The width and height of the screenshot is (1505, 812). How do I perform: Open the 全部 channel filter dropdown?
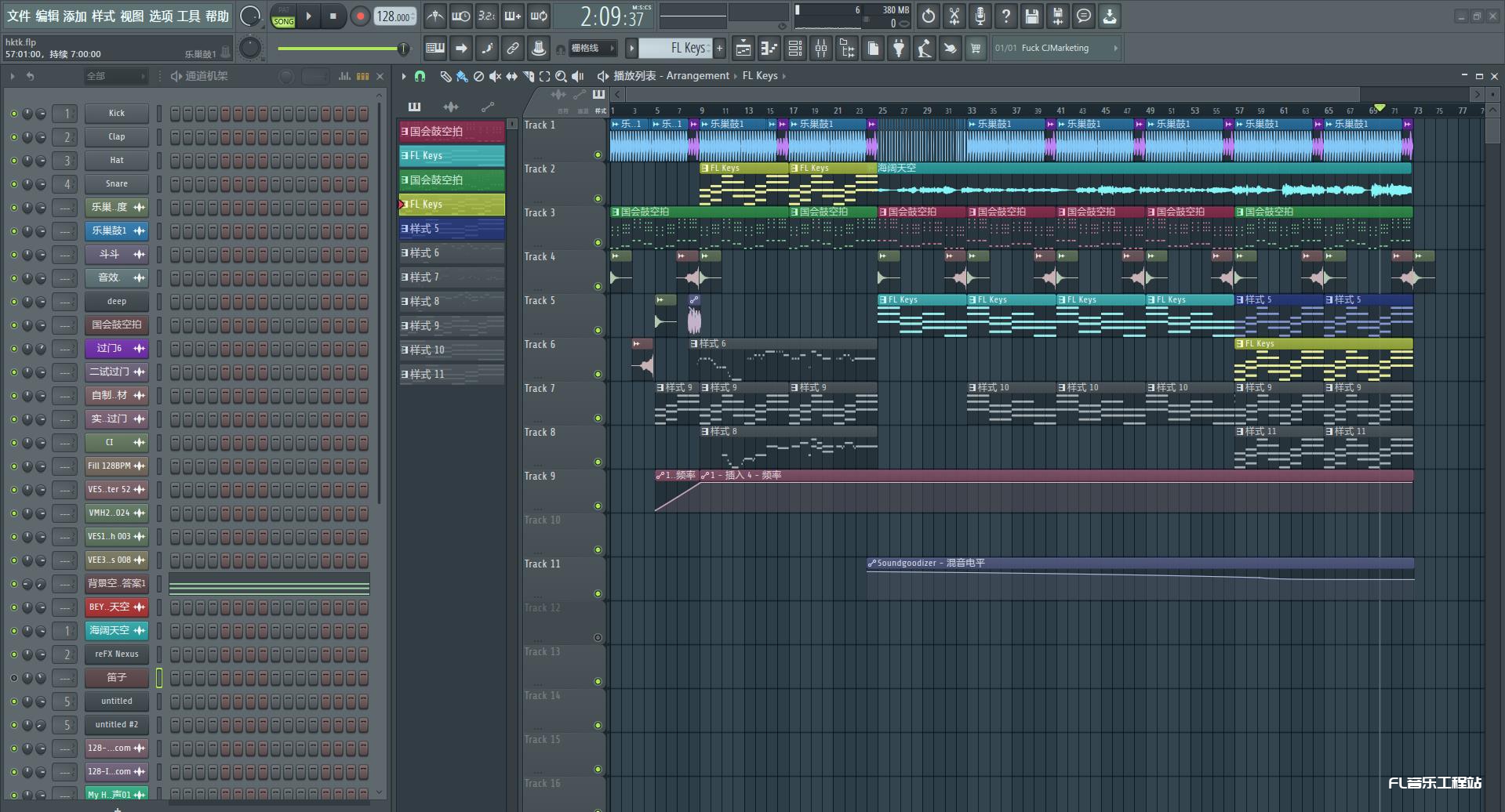tap(115, 76)
